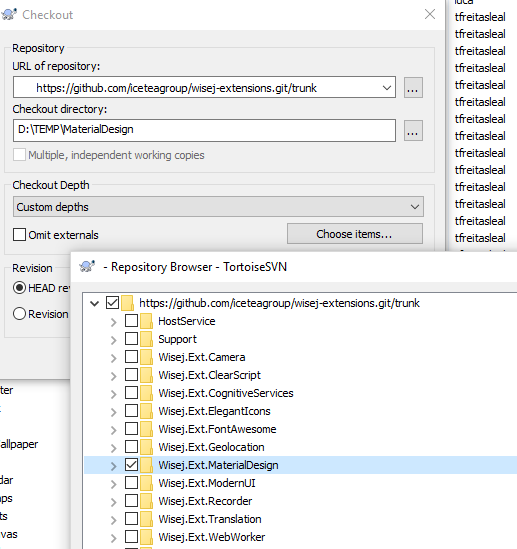
Task: Check the Wisej.Ext.Camera checkbox
Action: click(131, 357)
